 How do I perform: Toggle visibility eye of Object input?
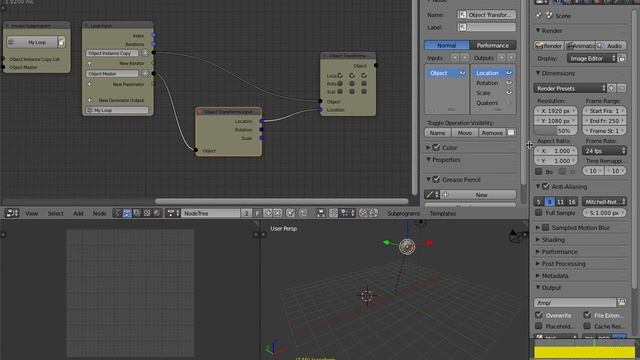(x=462, y=73)
